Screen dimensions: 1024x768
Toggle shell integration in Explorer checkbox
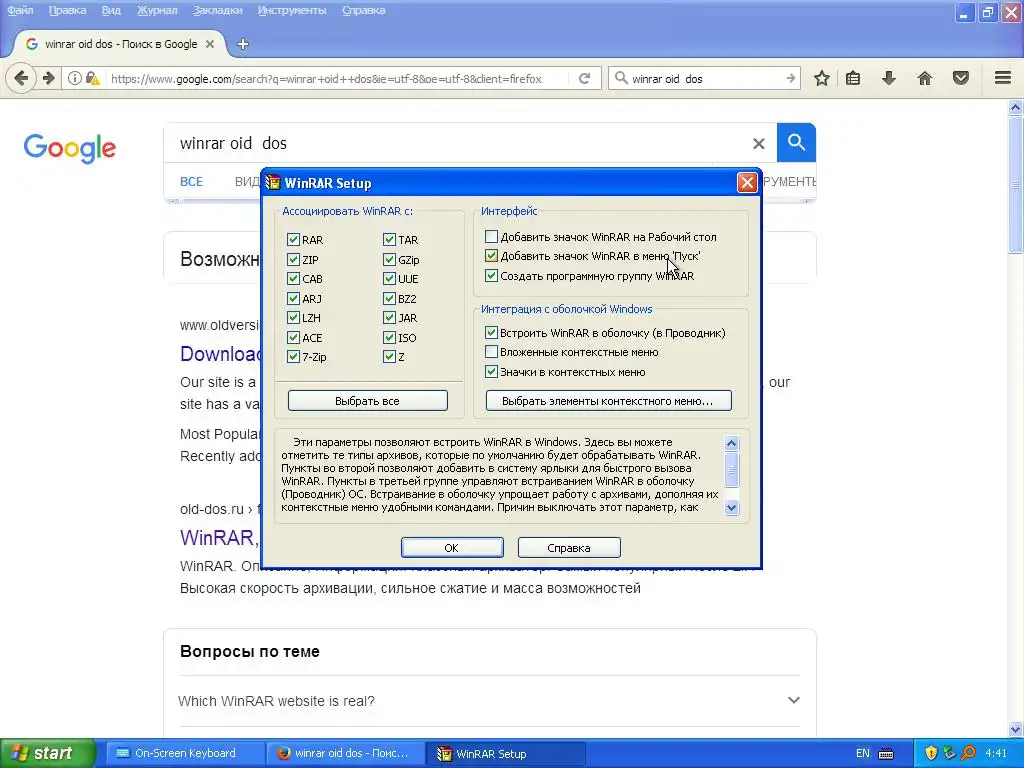[491, 332]
